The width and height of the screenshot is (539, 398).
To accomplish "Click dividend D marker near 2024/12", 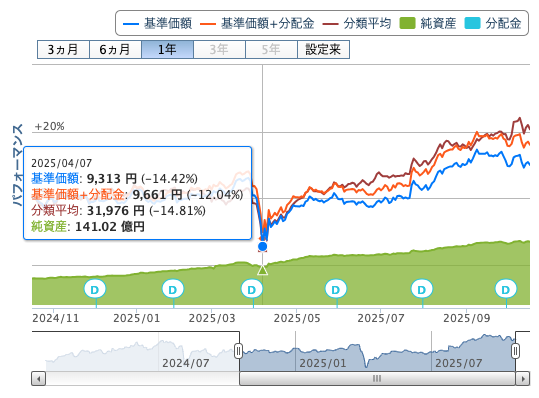I will [x=95, y=289].
